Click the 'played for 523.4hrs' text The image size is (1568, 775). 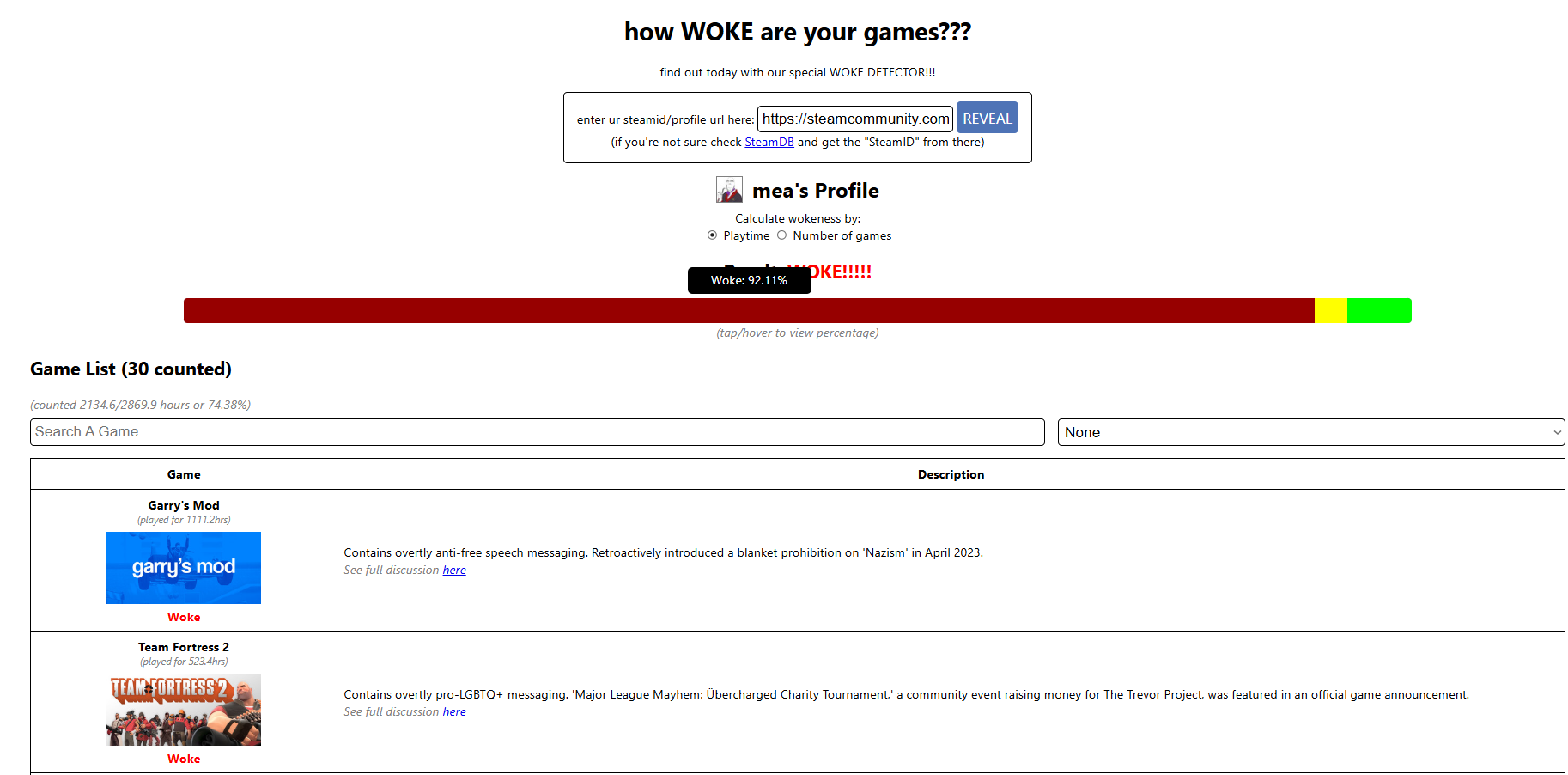(184, 662)
